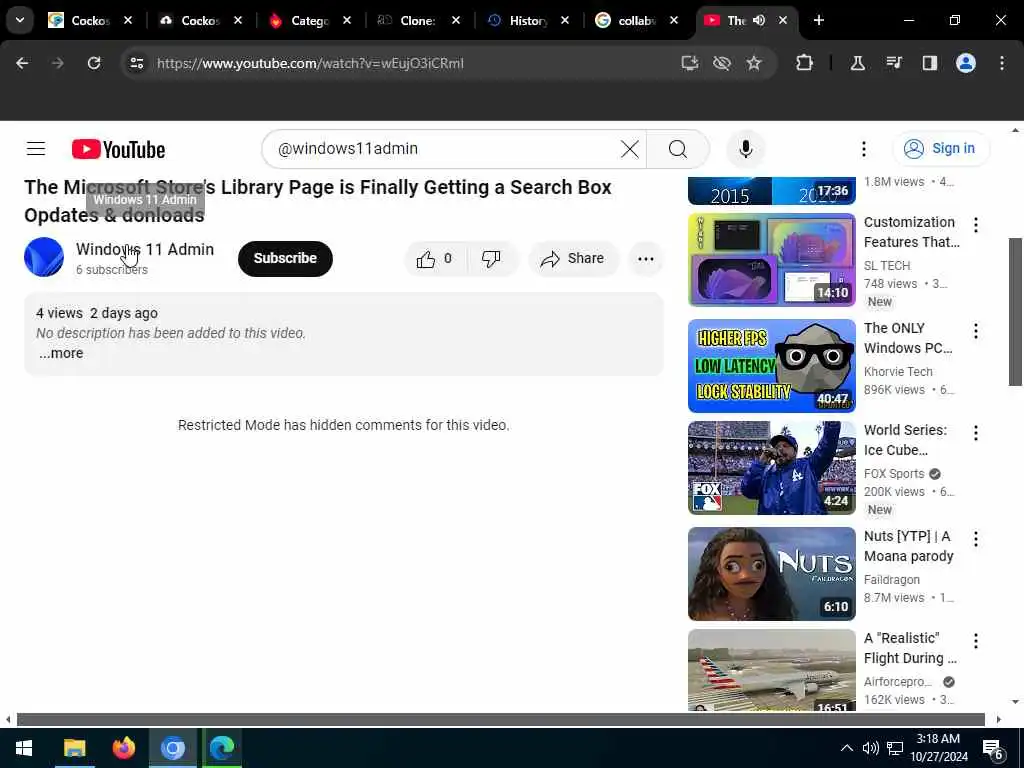Open Windows Start menu
This screenshot has height=768, width=1024.
[x=24, y=748]
